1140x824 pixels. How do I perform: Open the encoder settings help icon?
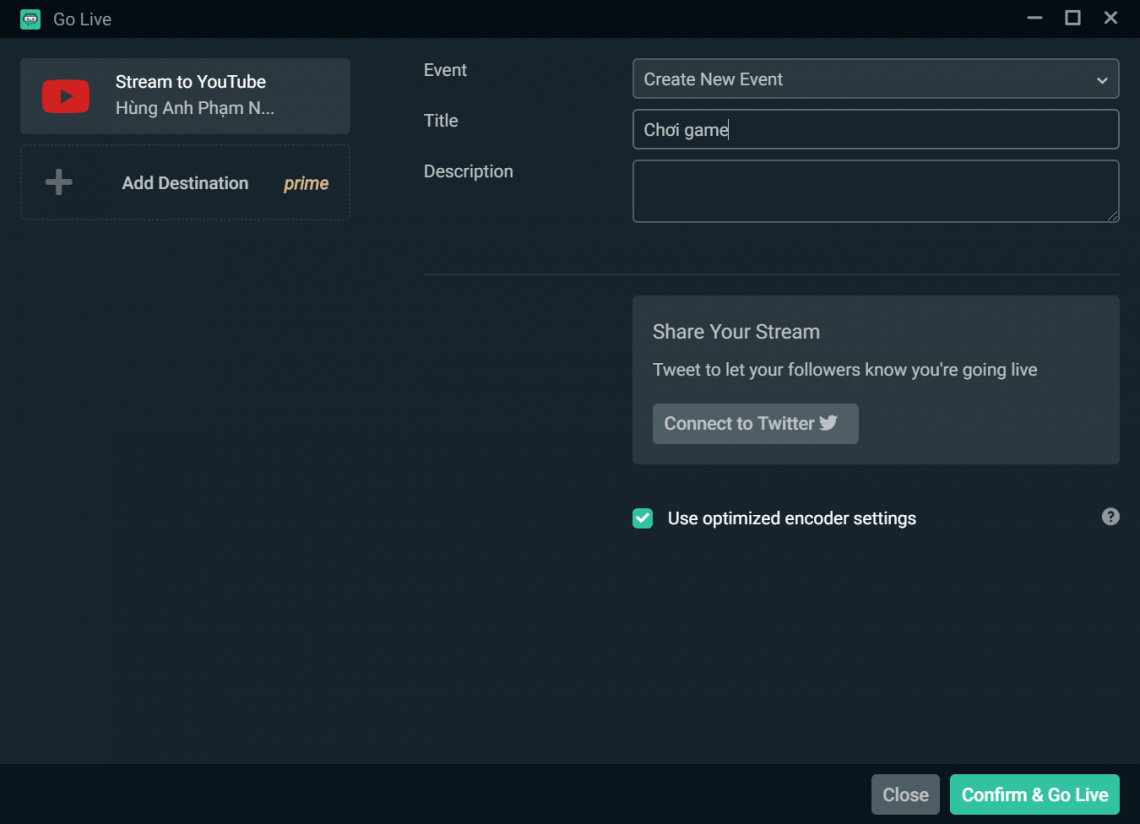coord(1110,516)
